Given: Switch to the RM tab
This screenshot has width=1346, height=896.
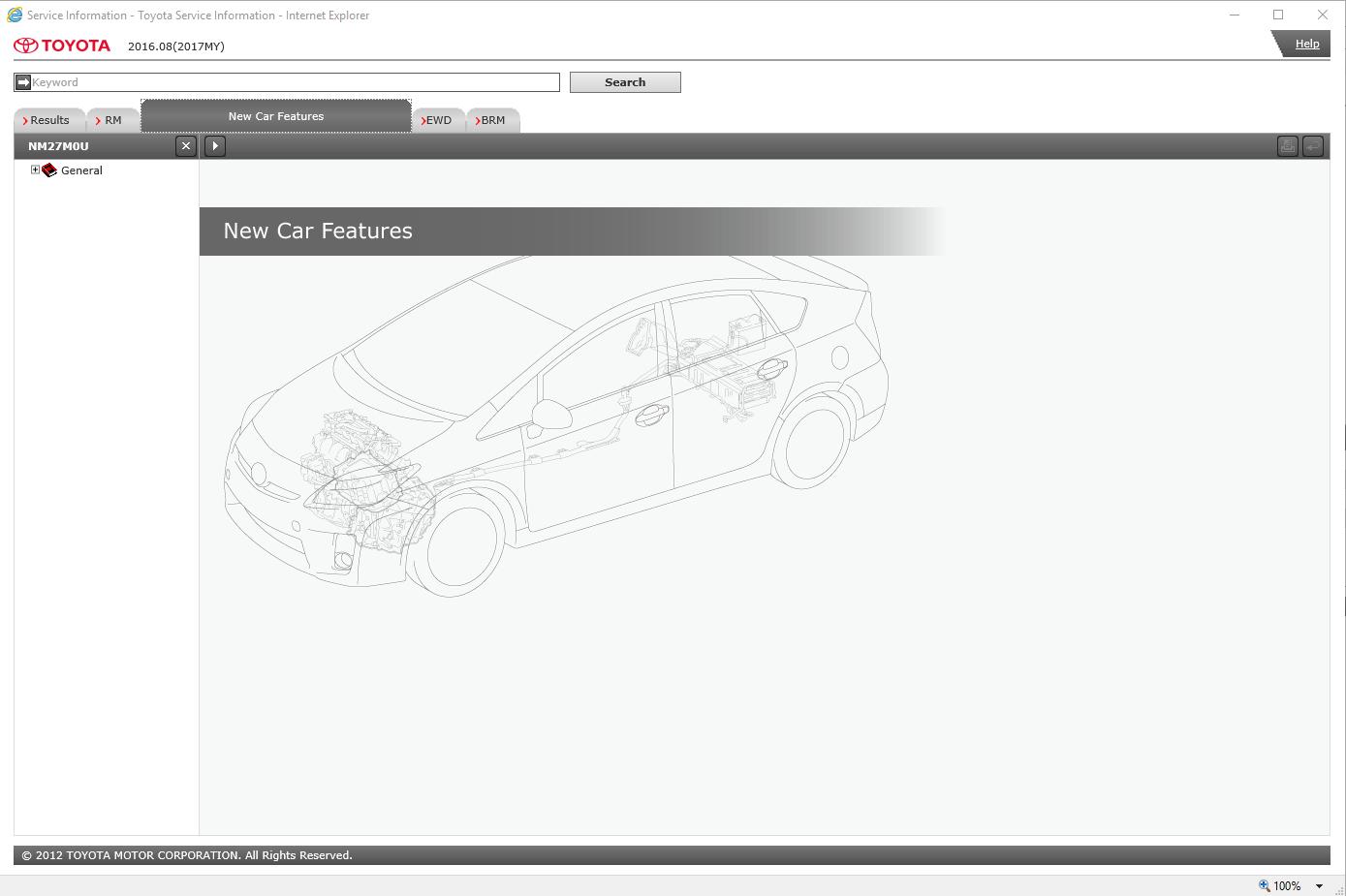Looking at the screenshot, I should (x=112, y=120).
